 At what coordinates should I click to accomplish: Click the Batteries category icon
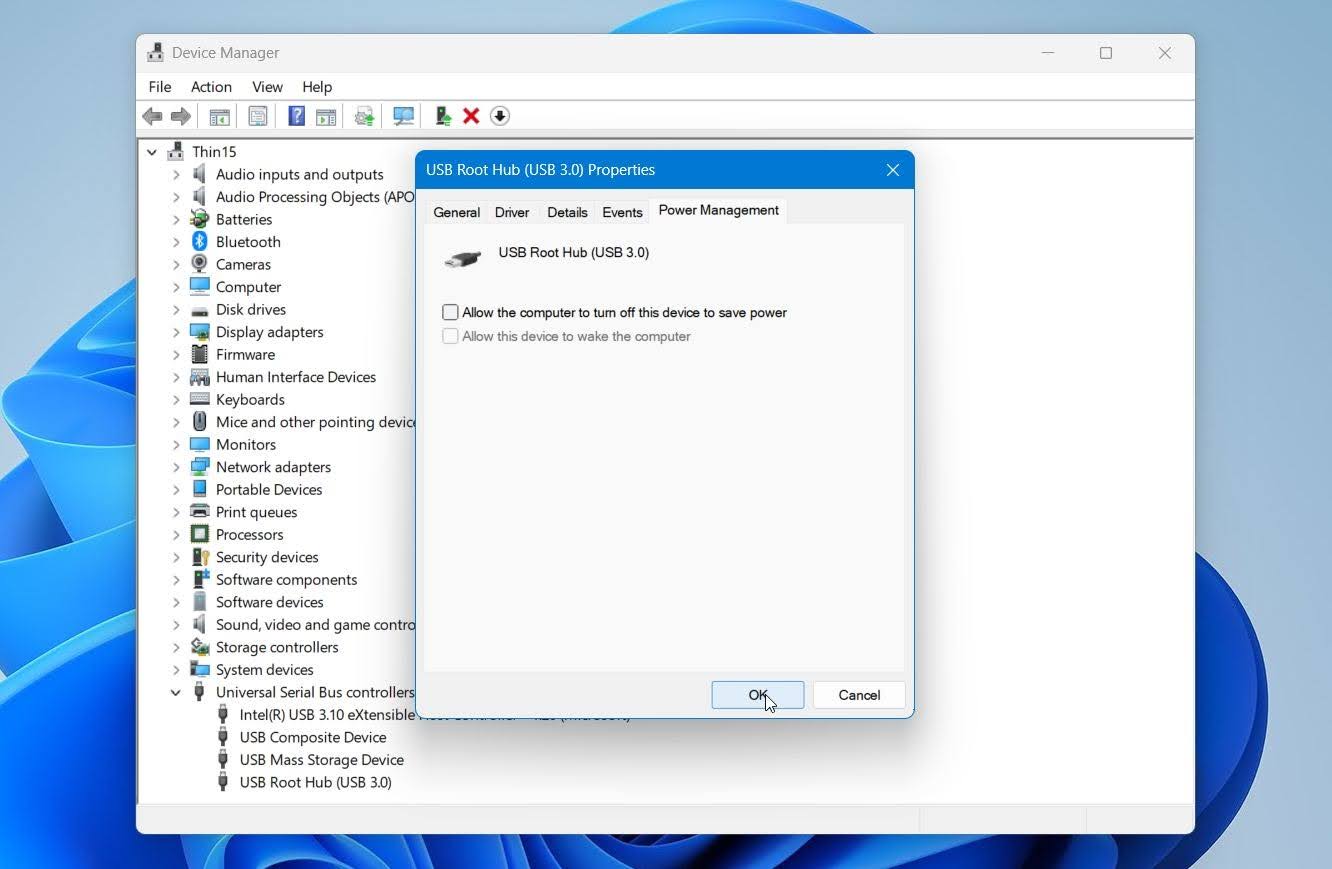click(x=200, y=219)
